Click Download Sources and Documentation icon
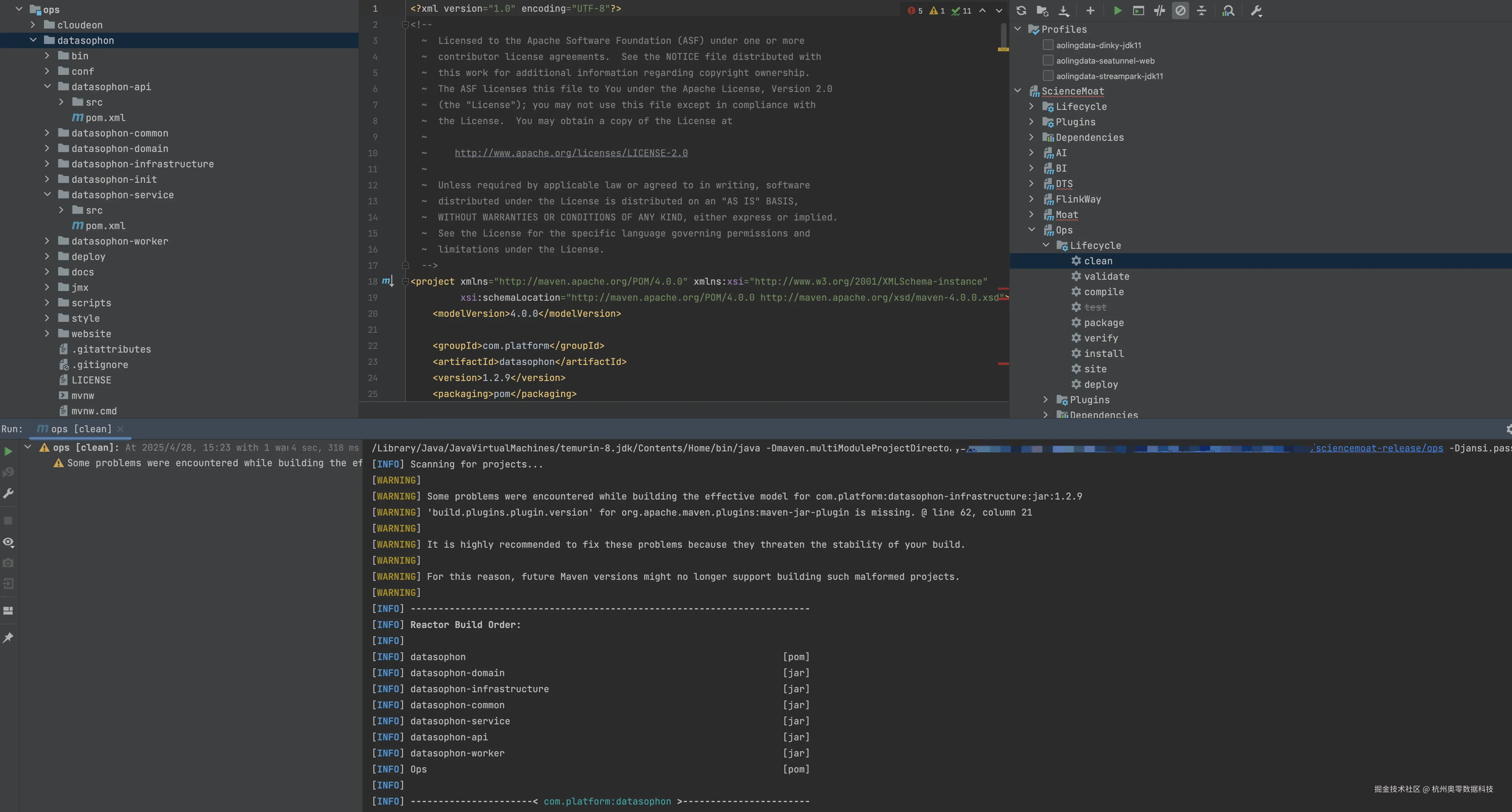This screenshot has height=812, width=1512. [1064, 10]
